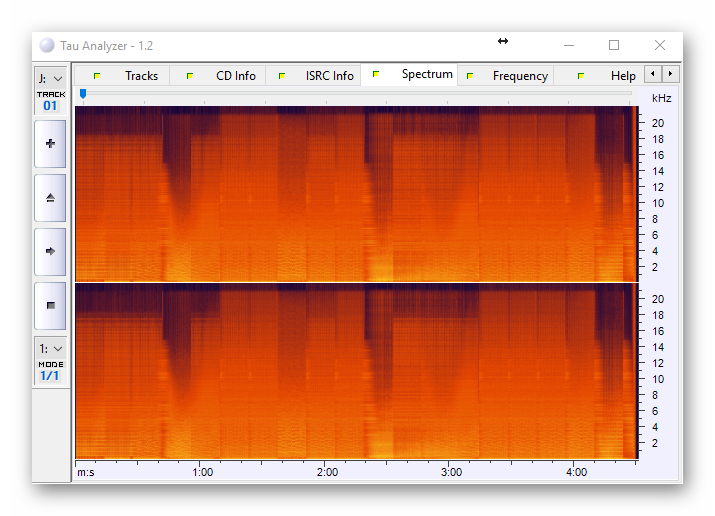715x516 pixels.
Task: Click the play arrow button
Action: 50,252
